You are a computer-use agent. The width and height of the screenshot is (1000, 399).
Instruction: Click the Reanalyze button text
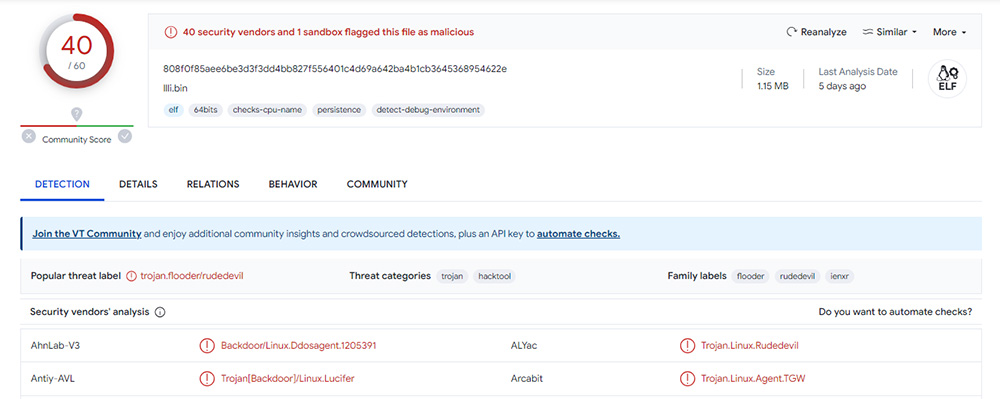[823, 32]
